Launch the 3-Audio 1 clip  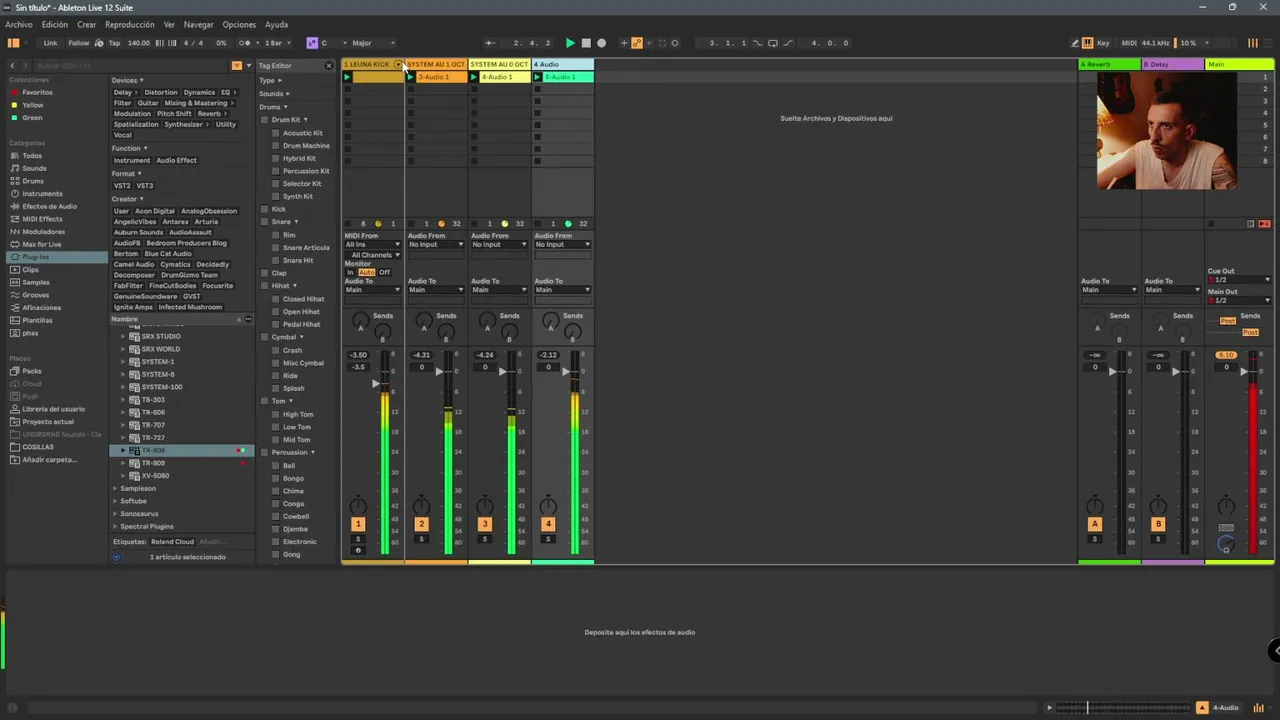coord(410,77)
